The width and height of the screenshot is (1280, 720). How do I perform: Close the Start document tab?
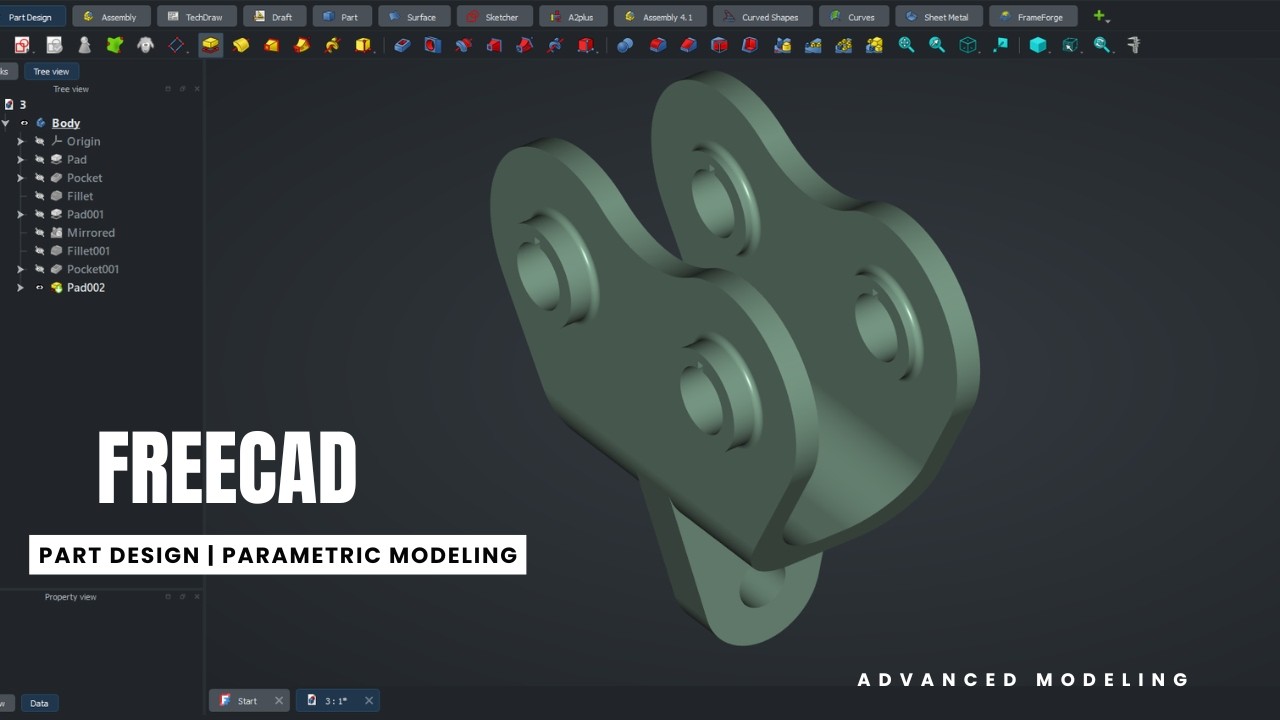(279, 701)
